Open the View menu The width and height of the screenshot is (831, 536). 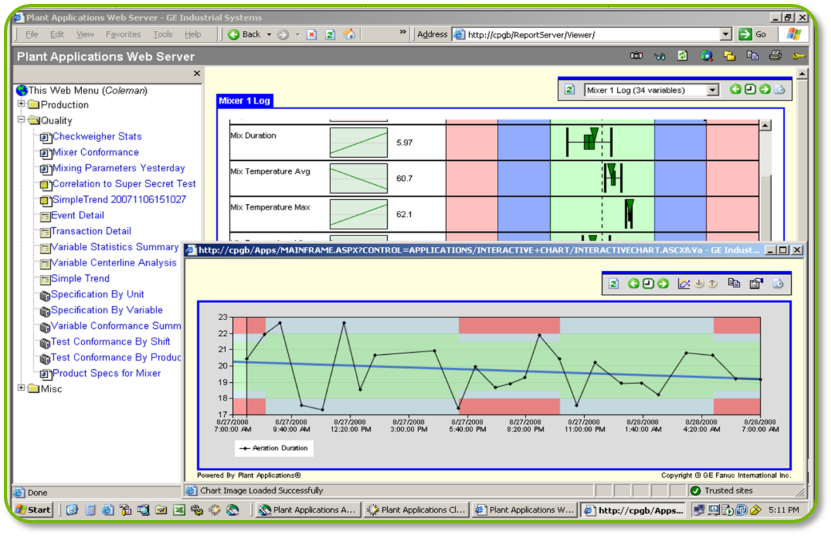point(85,34)
